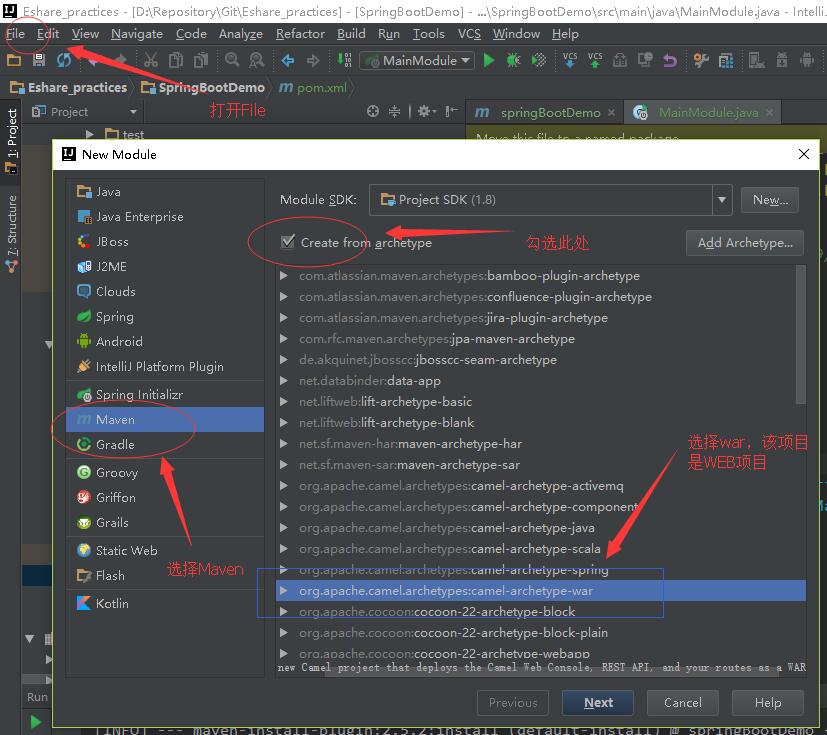Select Spring Initializr module type
Screen dimensions: 827x735
coord(165,394)
